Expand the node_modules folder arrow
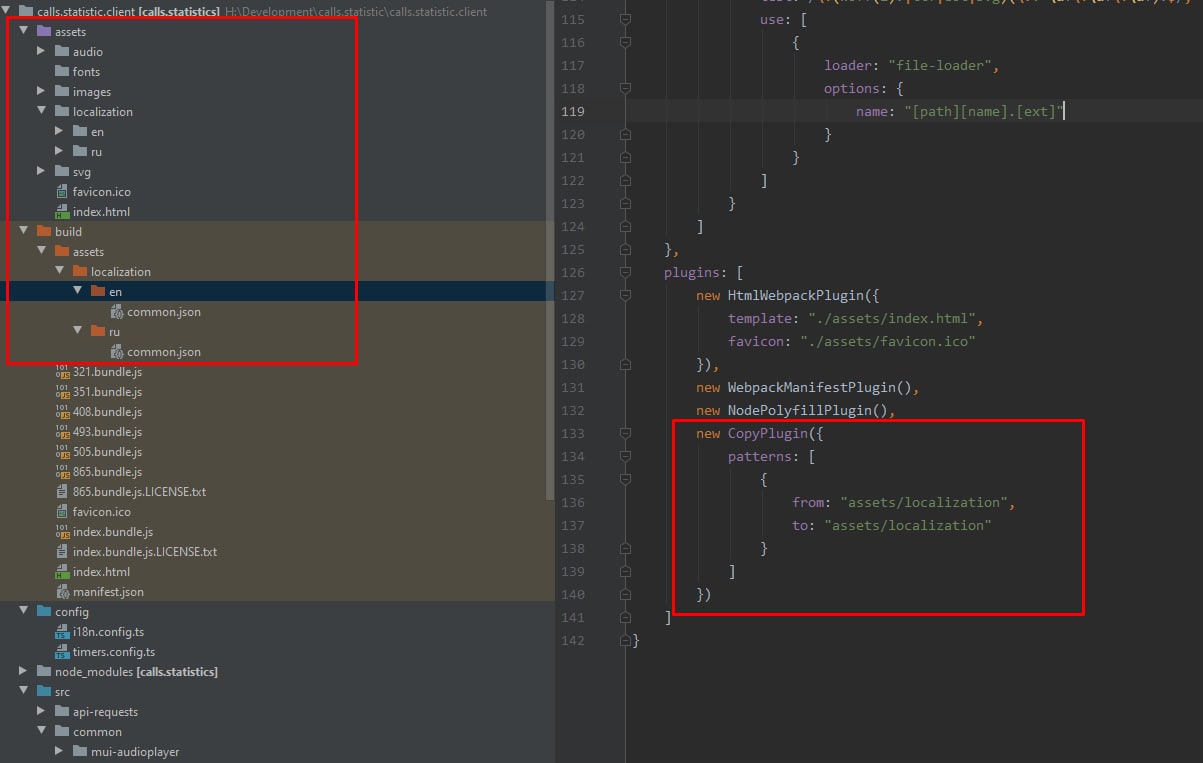Viewport: 1203px width, 763px height. click(x=23, y=671)
